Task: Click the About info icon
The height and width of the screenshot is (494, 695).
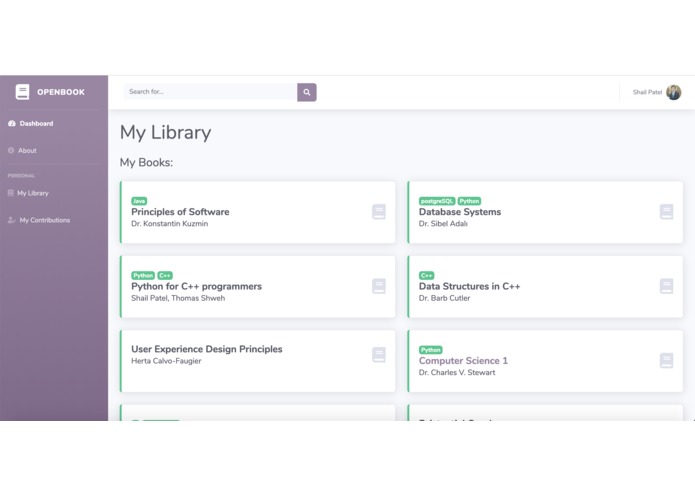Action: [x=11, y=151]
